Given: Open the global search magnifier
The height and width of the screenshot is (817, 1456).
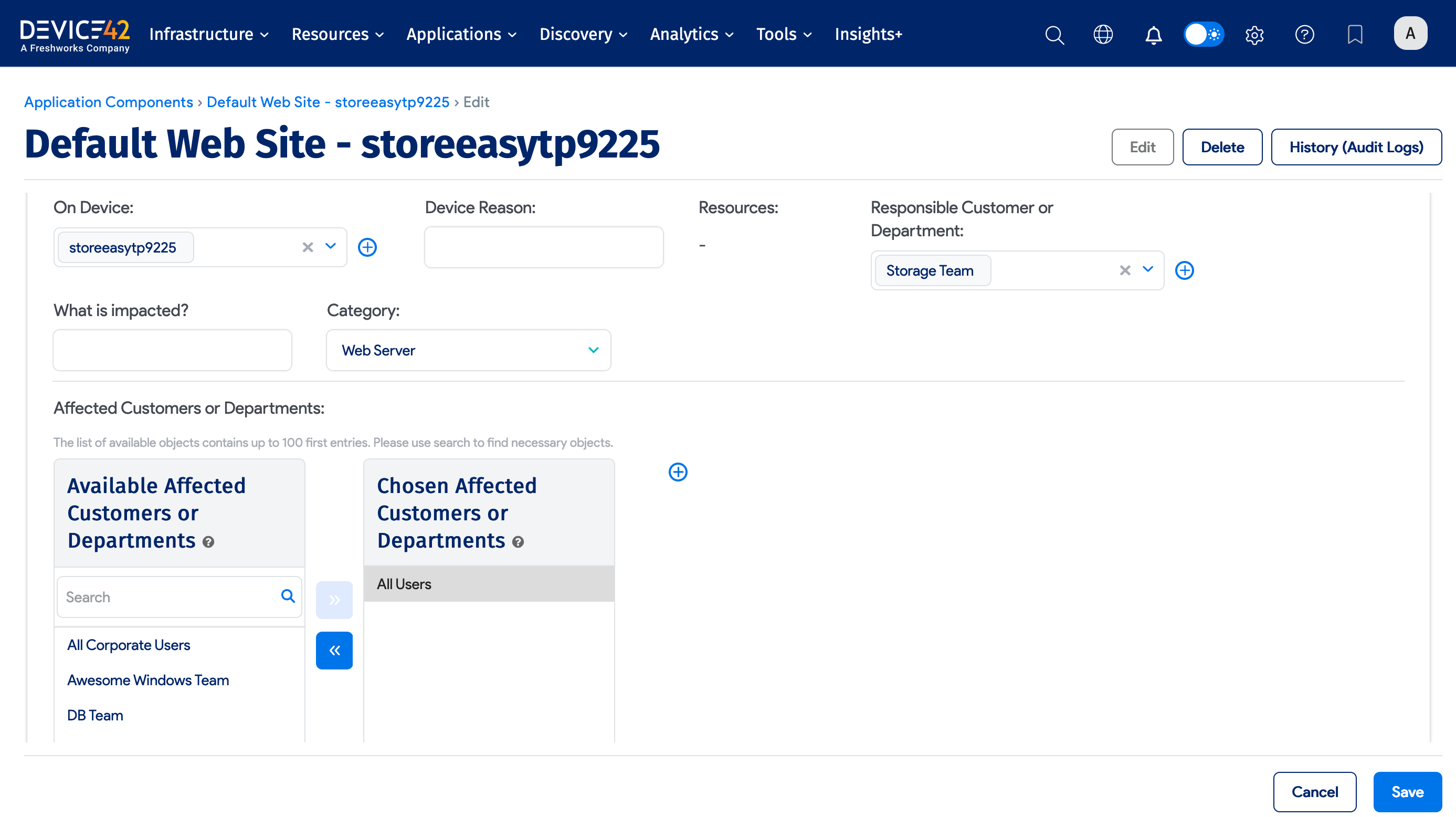Looking at the screenshot, I should tap(1053, 35).
